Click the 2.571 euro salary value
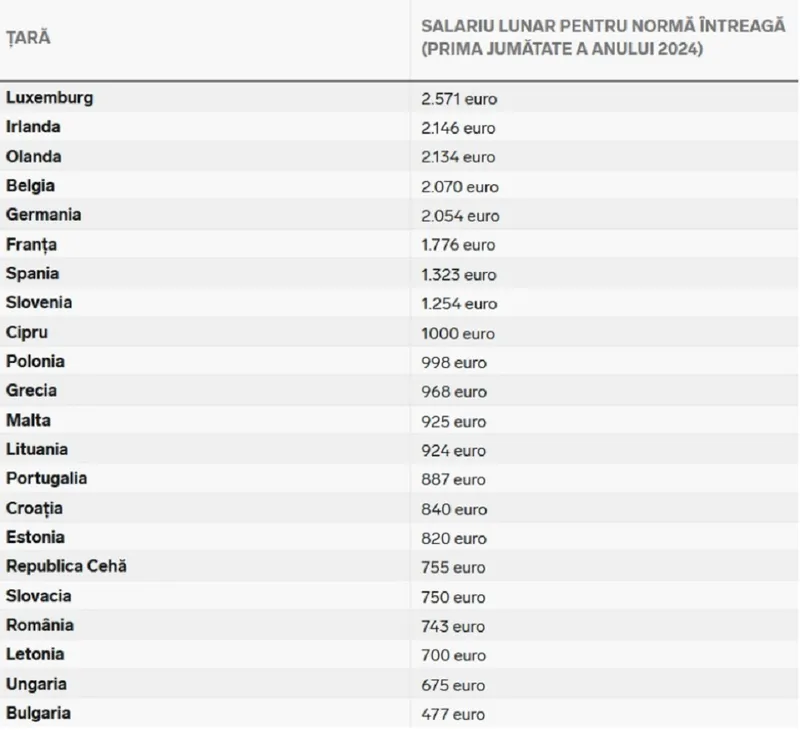Screen dimensions: 800x730 460,99
